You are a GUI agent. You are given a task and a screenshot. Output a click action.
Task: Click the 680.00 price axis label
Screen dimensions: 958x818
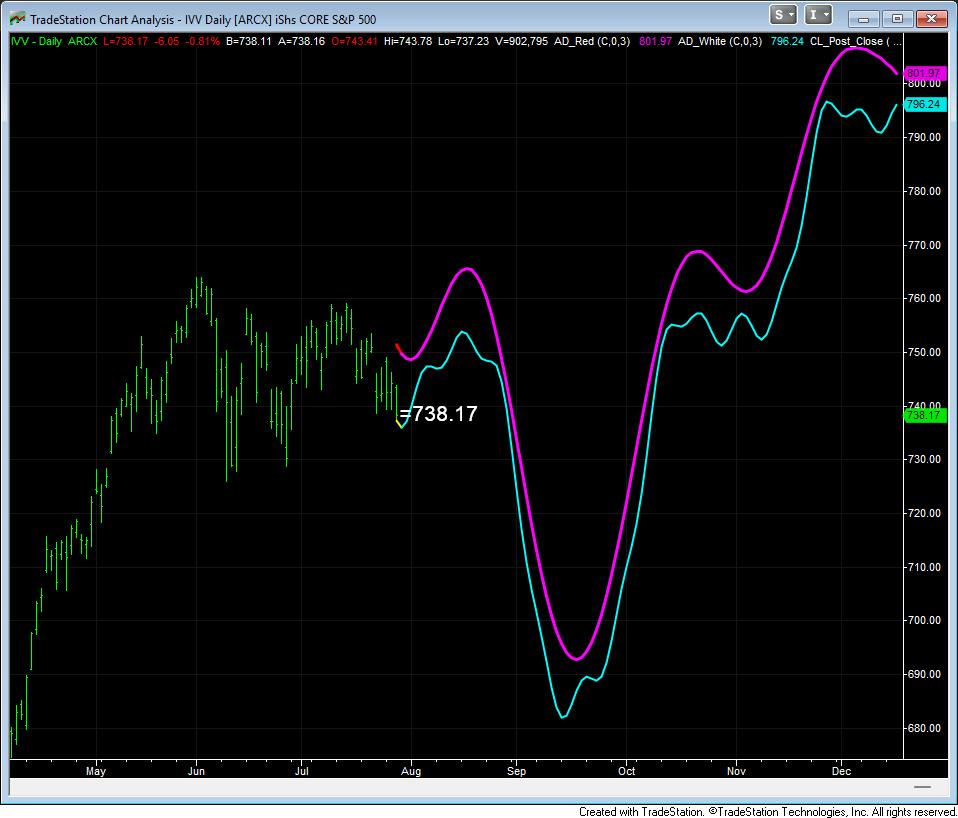[x=924, y=728]
